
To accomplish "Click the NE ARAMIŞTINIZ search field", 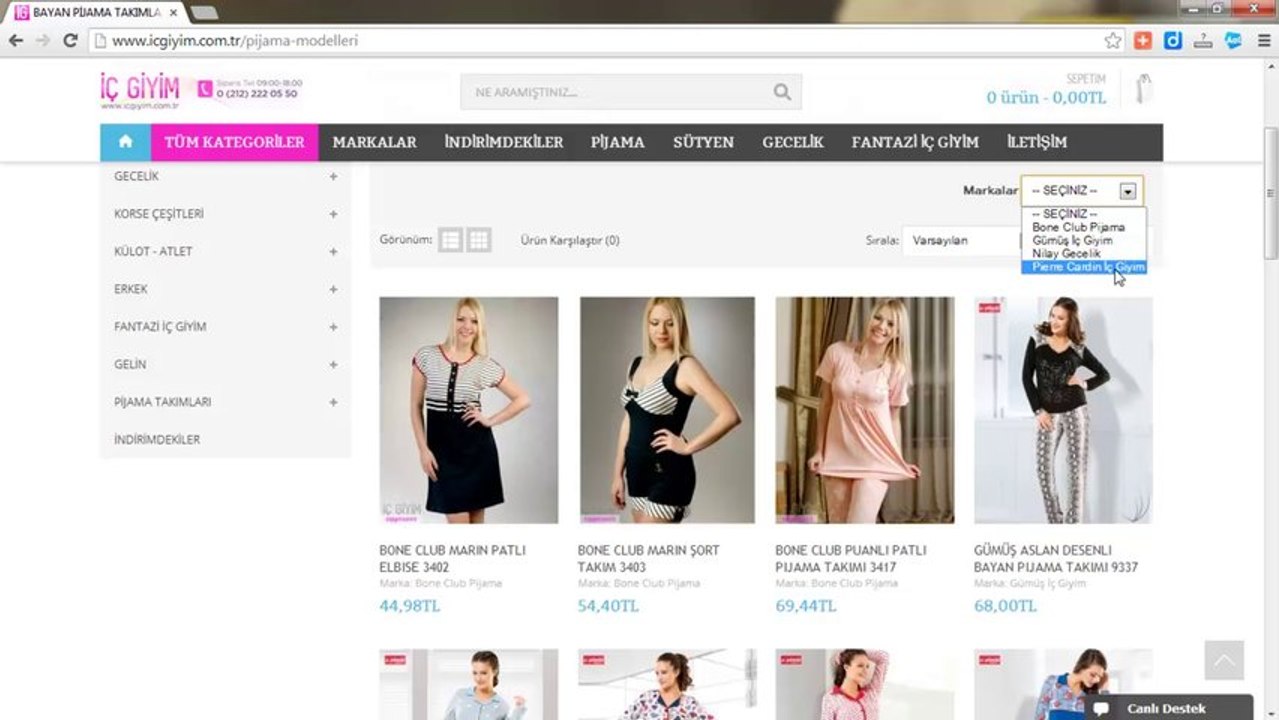I will point(617,92).
